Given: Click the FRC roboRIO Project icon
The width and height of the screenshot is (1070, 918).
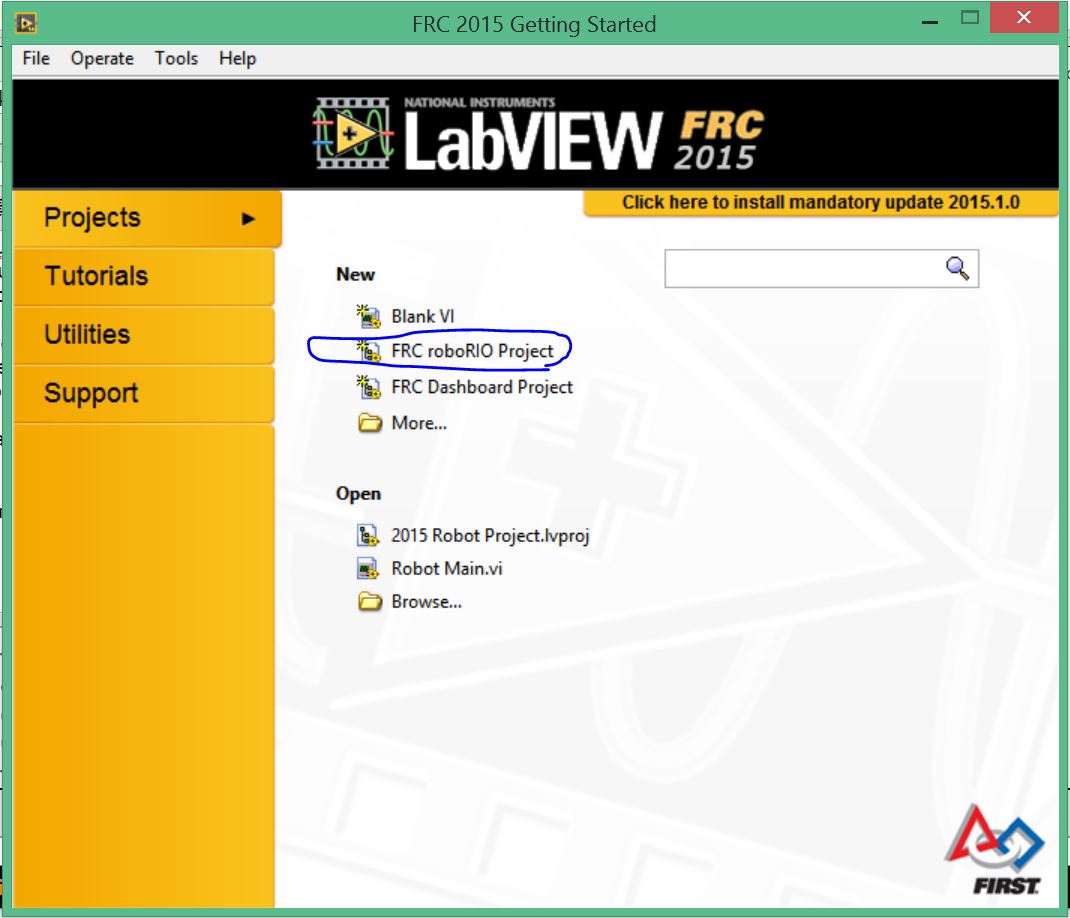Looking at the screenshot, I should tap(368, 351).
